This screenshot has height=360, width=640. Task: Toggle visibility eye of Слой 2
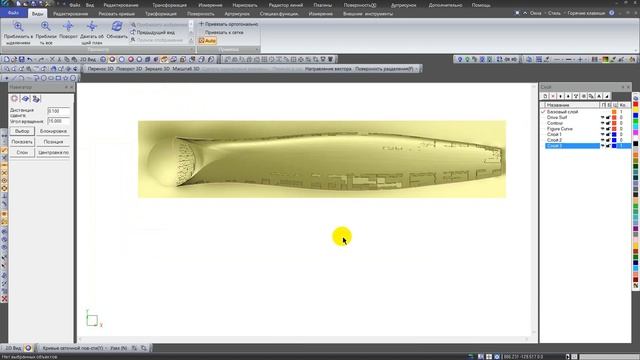[x=602, y=140]
